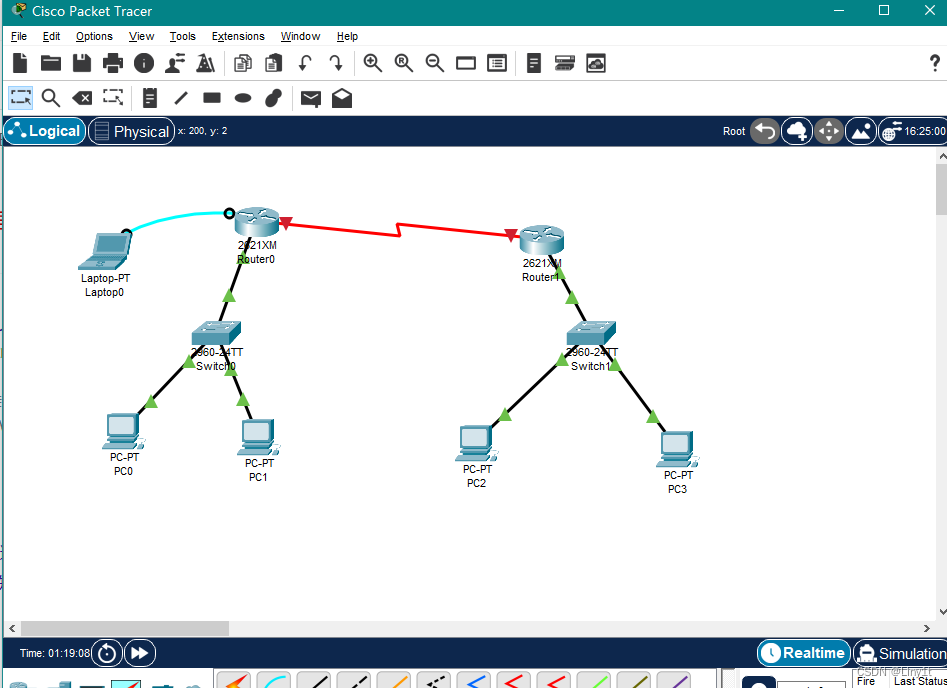Open the Custom Devices Dialog icon
The height and width of the screenshot is (688, 947).
click(x=497, y=63)
